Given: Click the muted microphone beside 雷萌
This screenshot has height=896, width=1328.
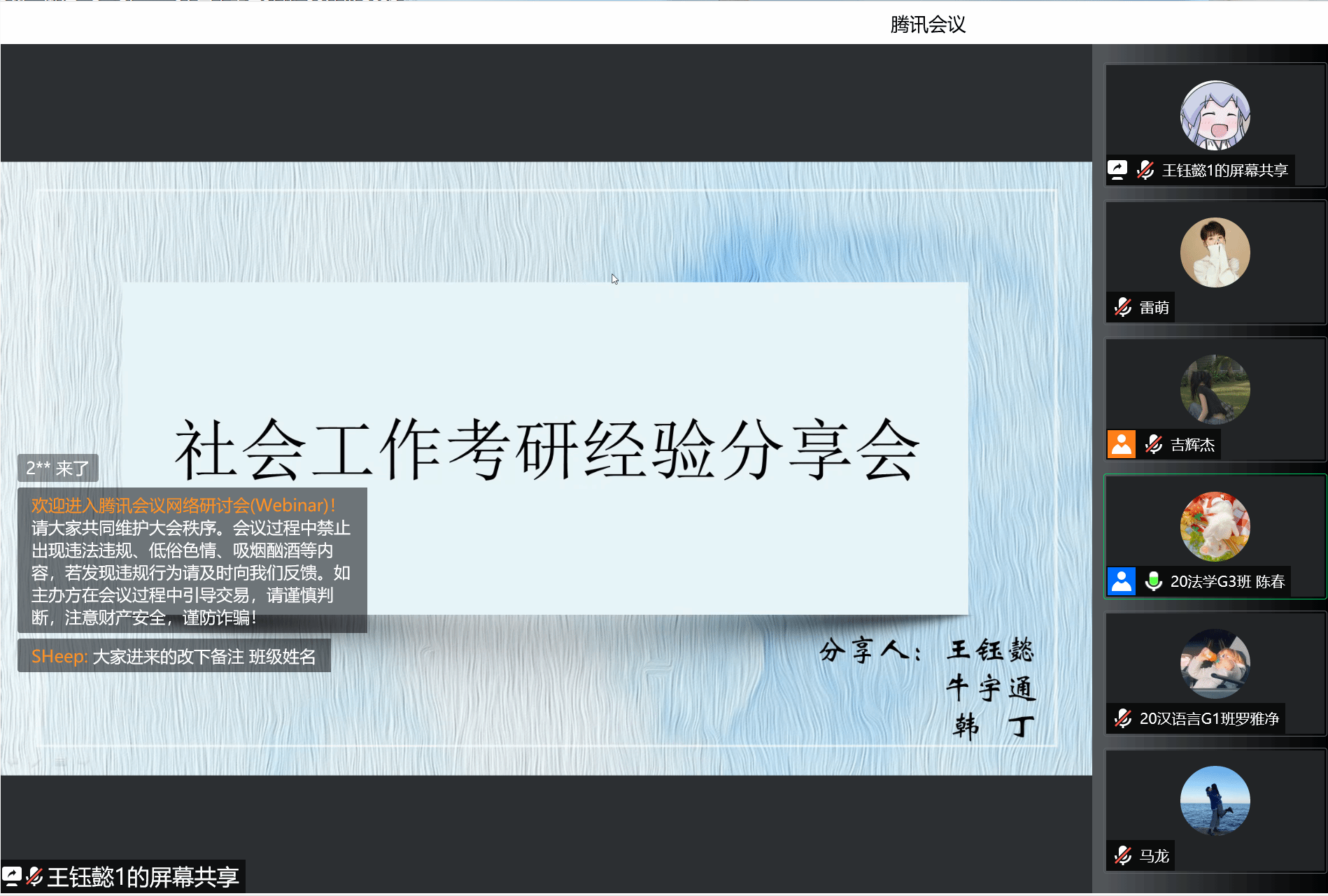Looking at the screenshot, I should tap(1123, 307).
